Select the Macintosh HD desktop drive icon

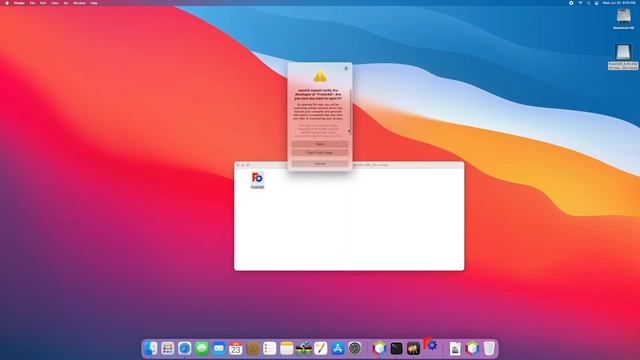pyautogui.click(x=623, y=17)
